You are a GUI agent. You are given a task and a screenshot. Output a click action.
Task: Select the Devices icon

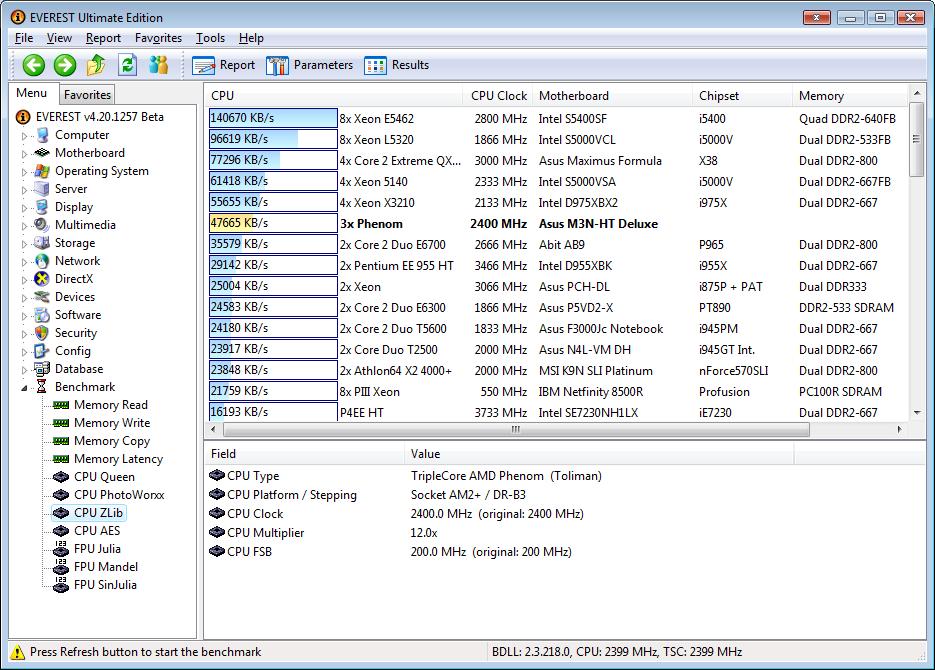tap(42, 297)
